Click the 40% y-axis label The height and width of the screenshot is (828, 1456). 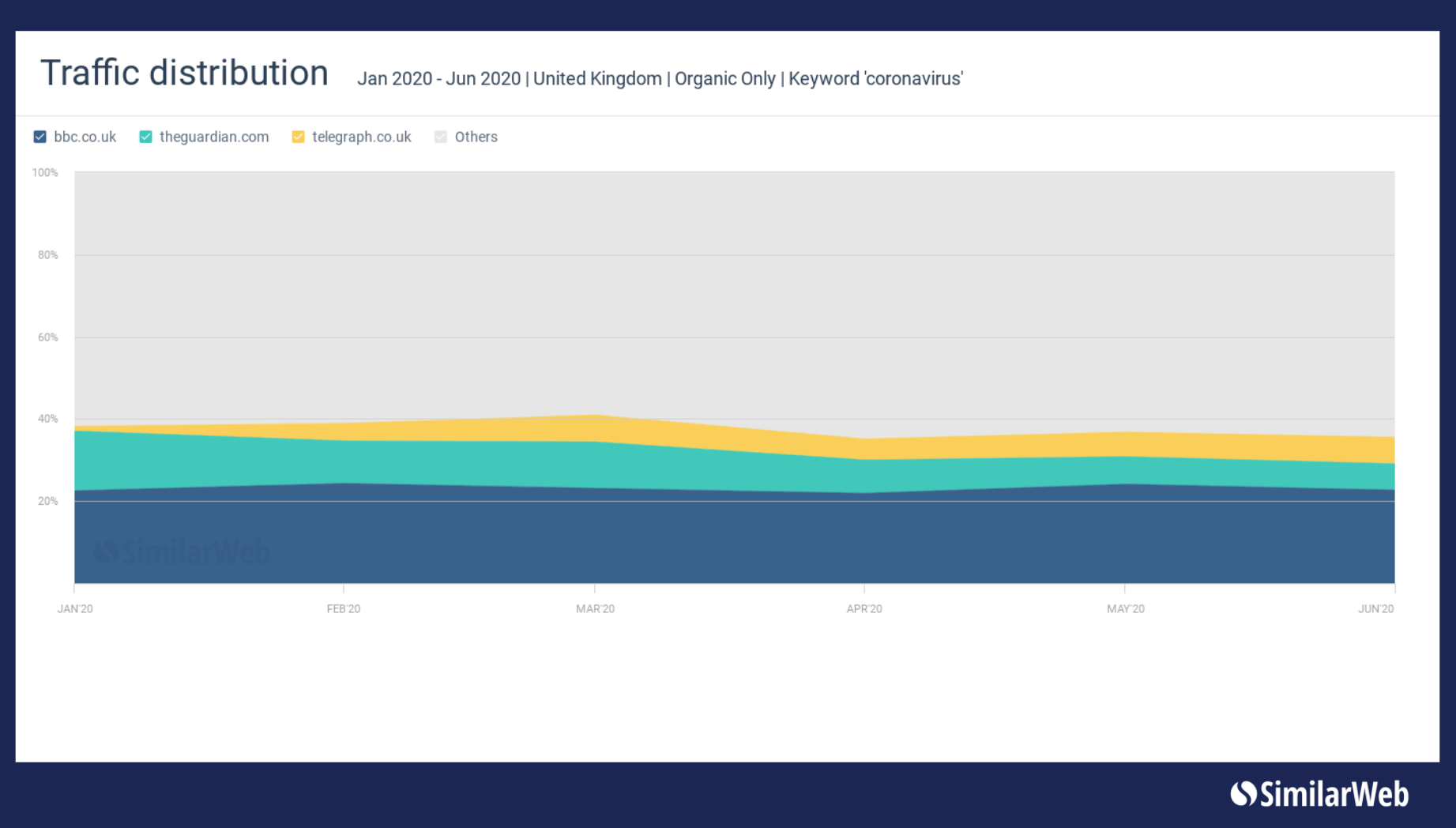tap(47, 419)
